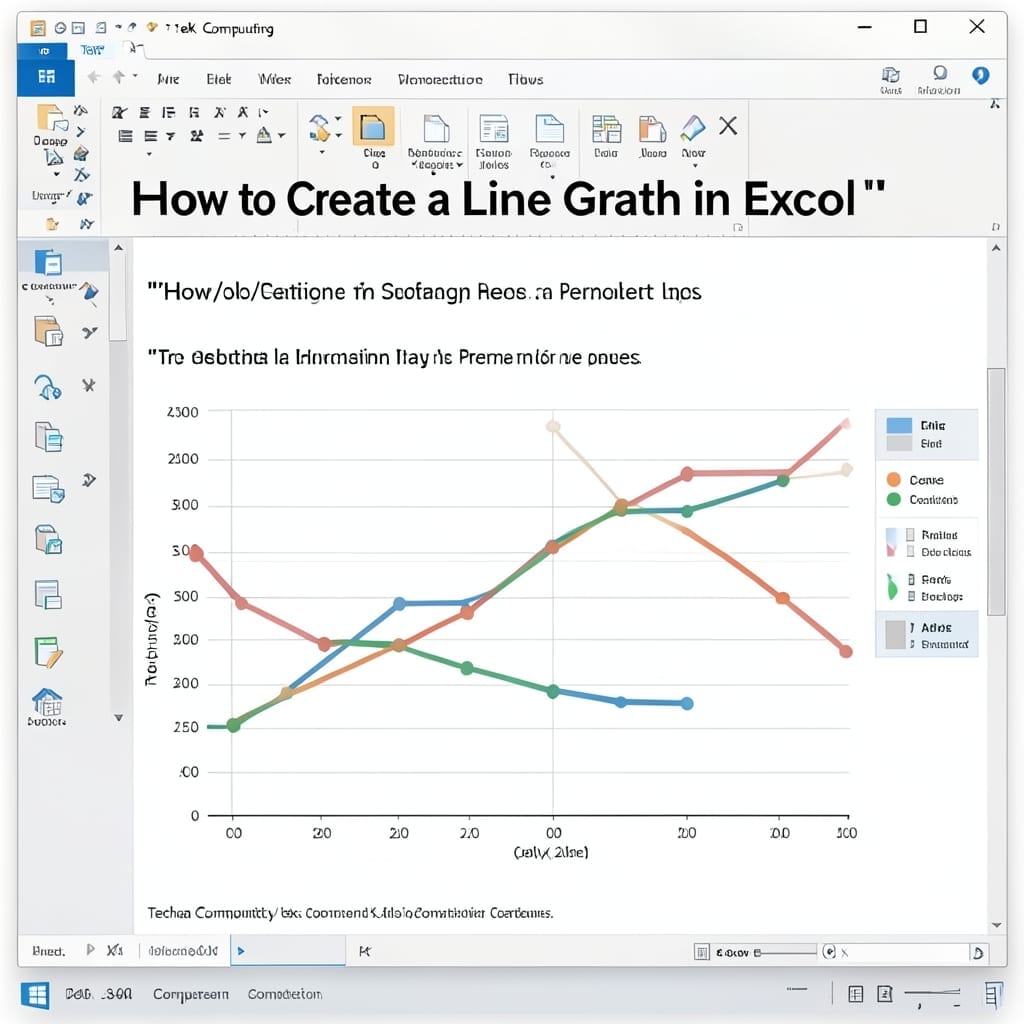The image size is (1024, 1024).
Task: Open the 'Etak' ribbon tab
Action: (x=219, y=79)
